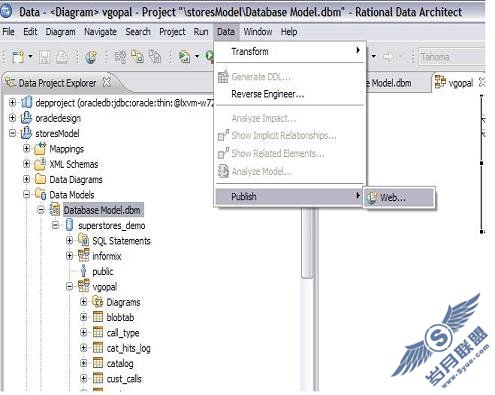Select the Publish menu entry
Screen dimensions: 495x395
click(x=290, y=197)
